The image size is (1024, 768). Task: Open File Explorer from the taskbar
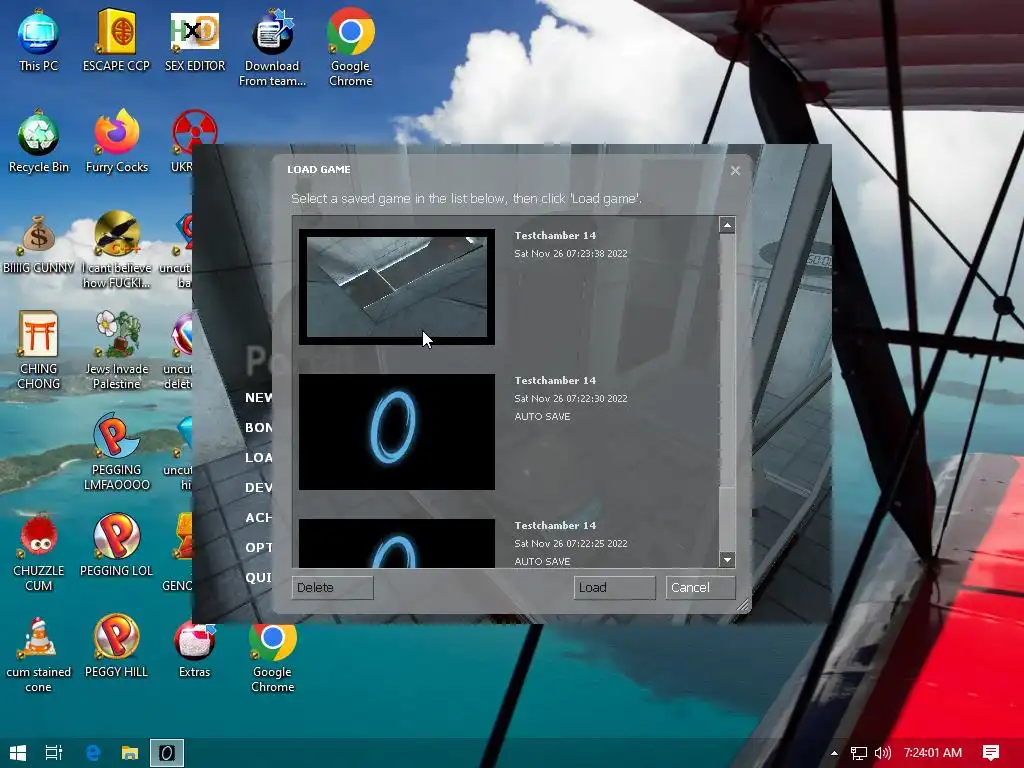point(130,753)
